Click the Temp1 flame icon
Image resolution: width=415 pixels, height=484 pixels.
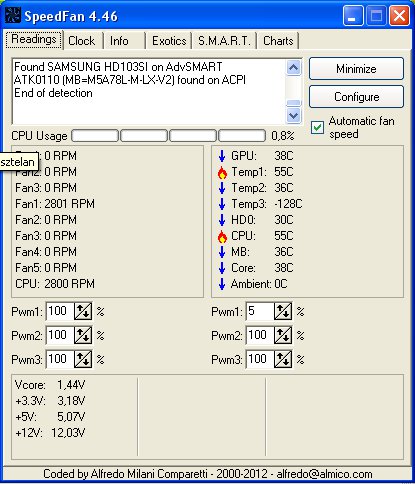click(x=222, y=172)
